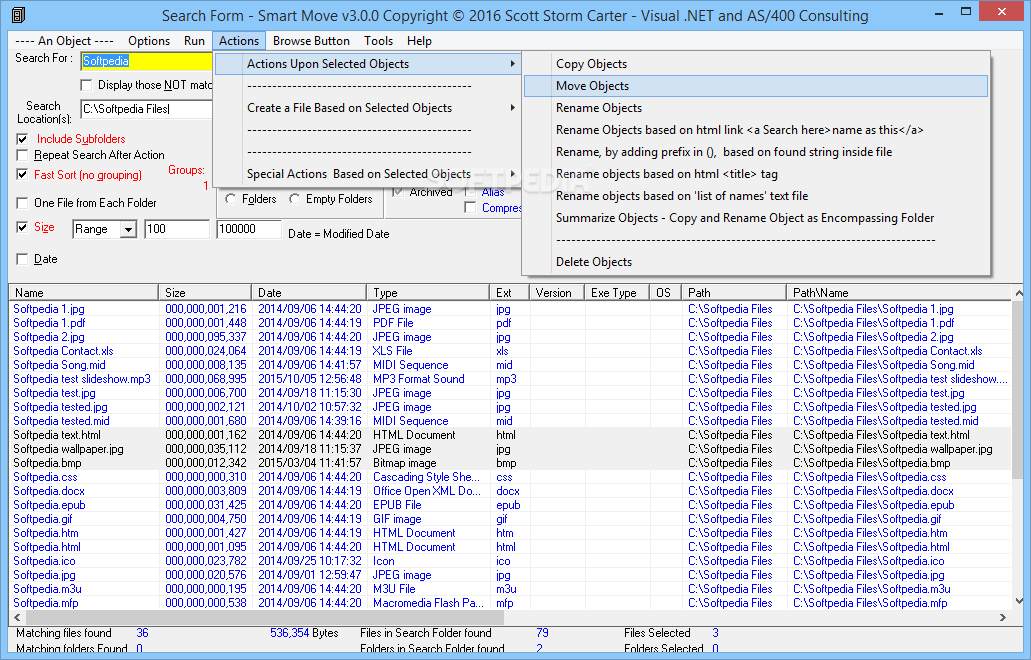Image resolution: width=1031 pixels, height=660 pixels.
Task: Sort results by Exe Type column
Action: coord(617,293)
